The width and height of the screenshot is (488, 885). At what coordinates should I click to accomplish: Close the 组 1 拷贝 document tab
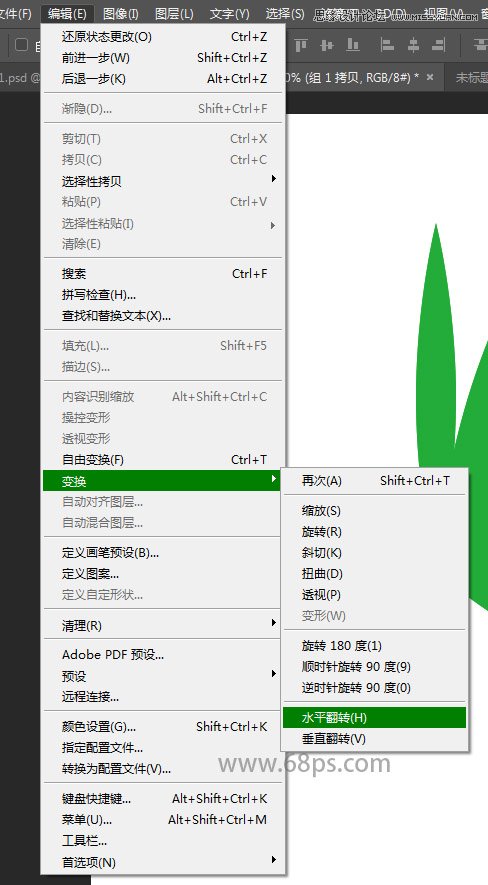(x=430, y=77)
